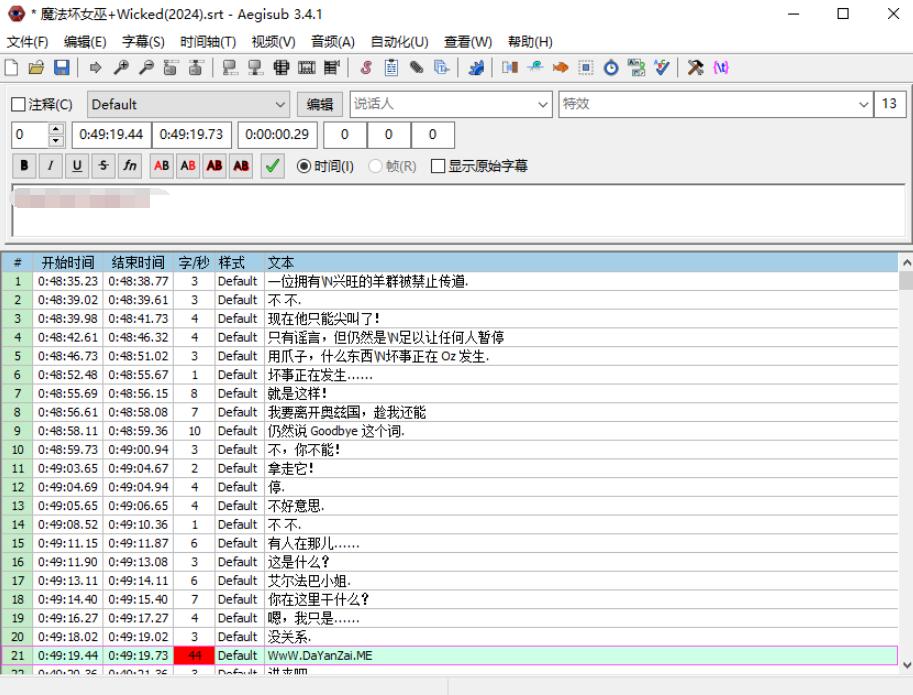This screenshot has height=695, width=913.
Task: Open the 字幕(S) menu
Action: point(143,41)
